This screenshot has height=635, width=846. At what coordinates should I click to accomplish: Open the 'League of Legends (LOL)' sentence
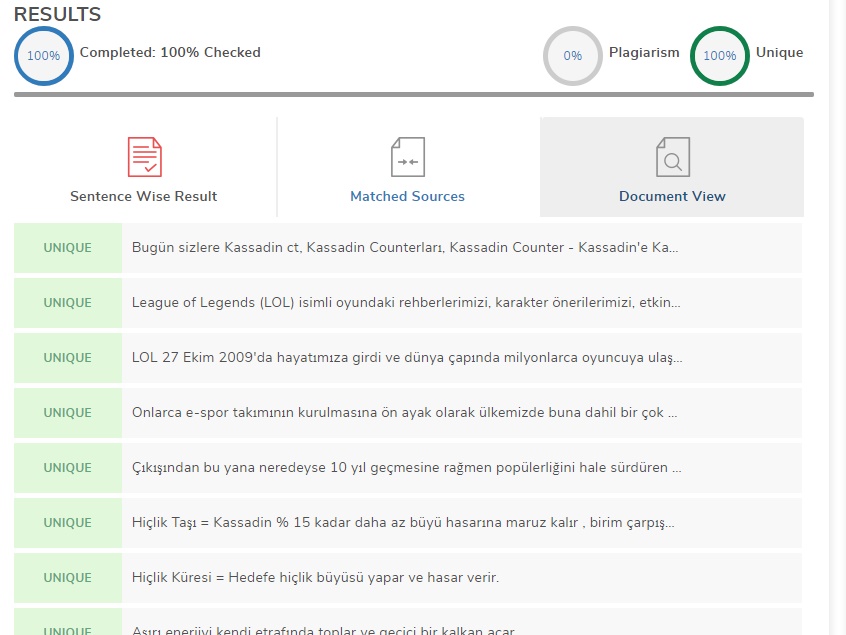[406, 303]
